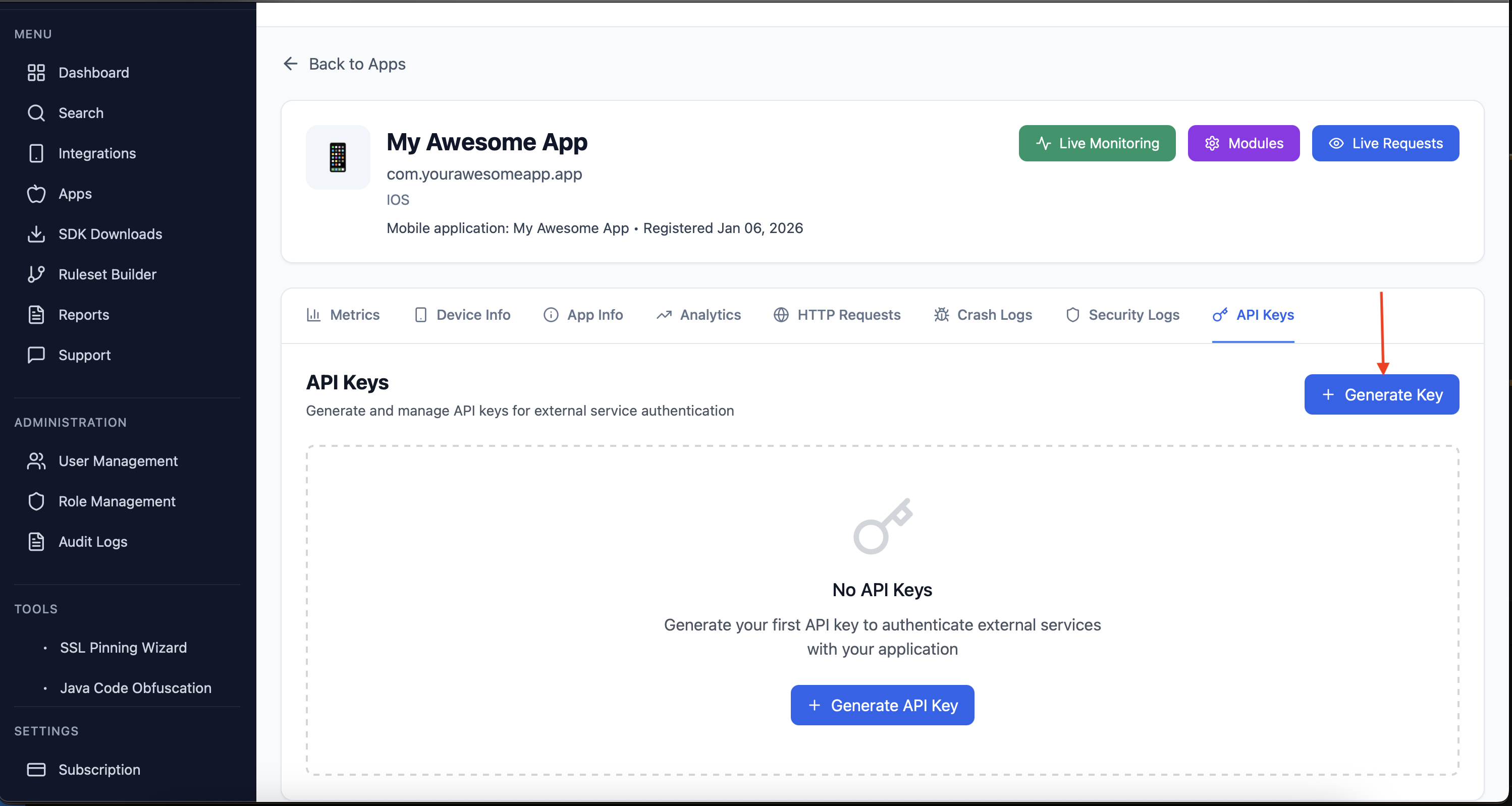Open the Apps apple icon

coord(36,194)
